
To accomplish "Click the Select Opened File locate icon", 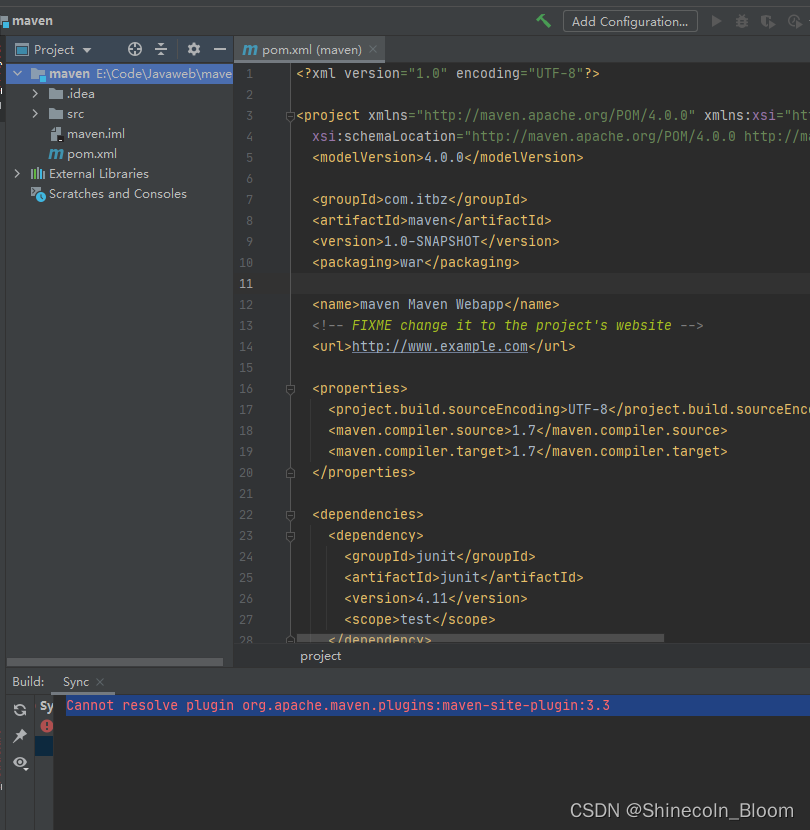I will click(135, 49).
